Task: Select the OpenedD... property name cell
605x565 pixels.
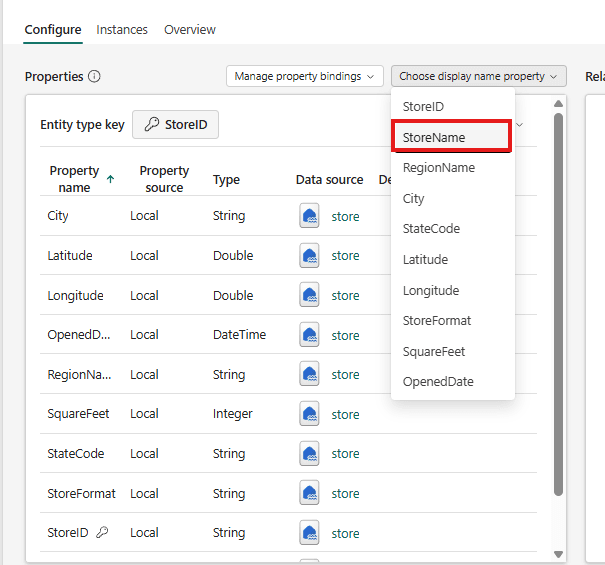Action: 79,335
